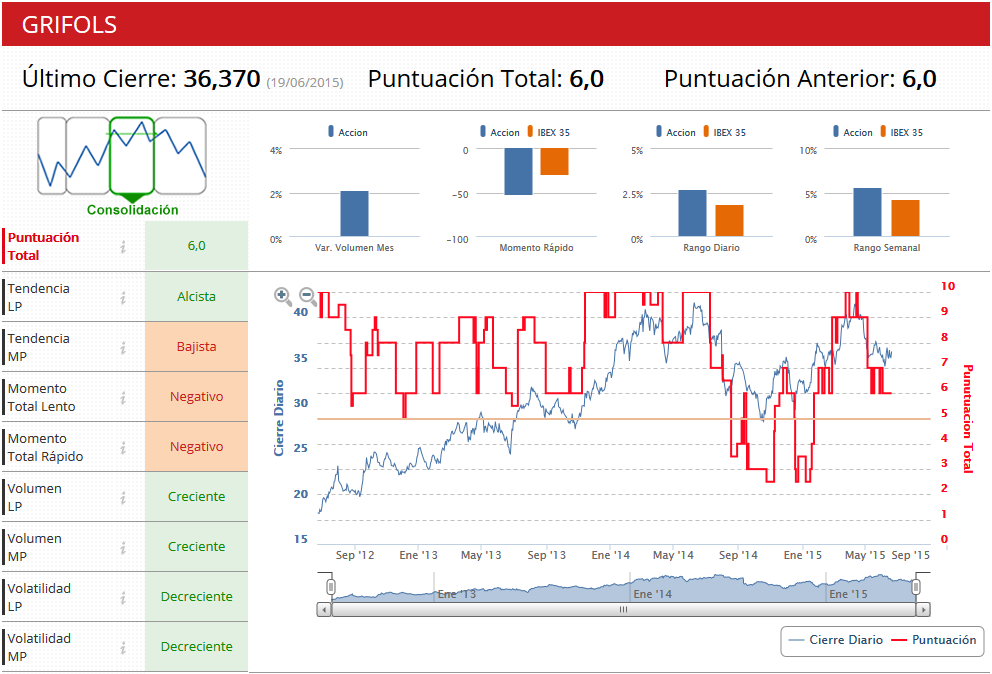Click the navigator scrollbar thumb
Image resolution: width=992 pixels, height=674 pixels.
(x=623, y=609)
